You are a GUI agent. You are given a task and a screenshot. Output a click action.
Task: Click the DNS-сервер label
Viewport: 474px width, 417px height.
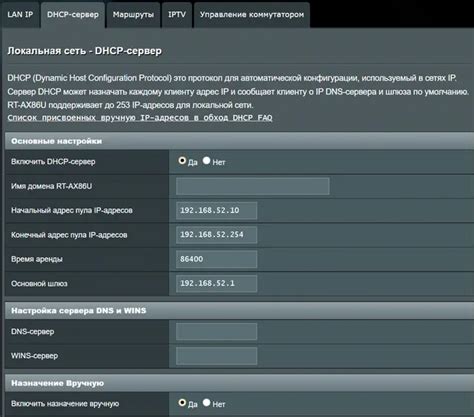(33, 332)
